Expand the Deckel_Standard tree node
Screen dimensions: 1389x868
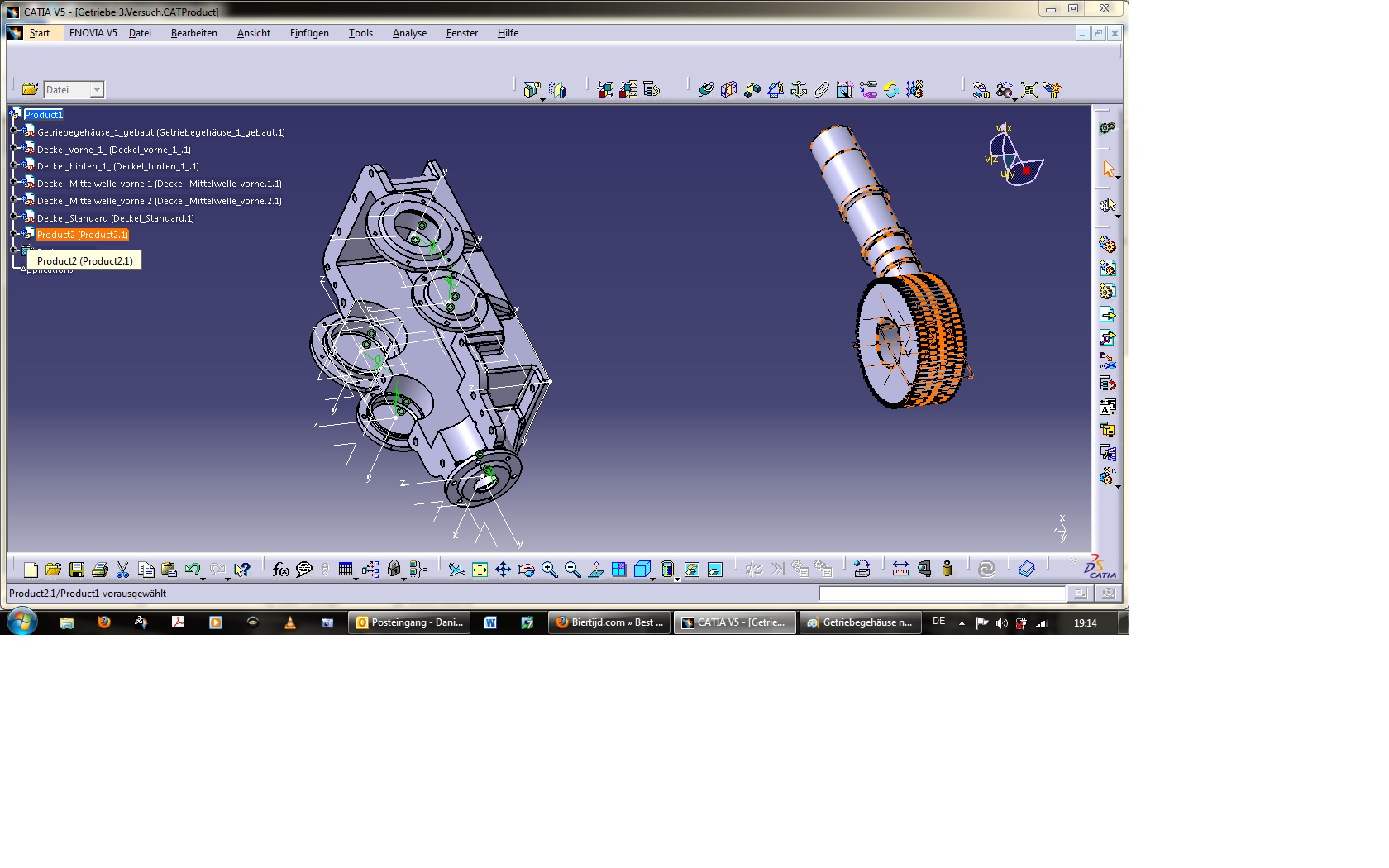coord(14,217)
